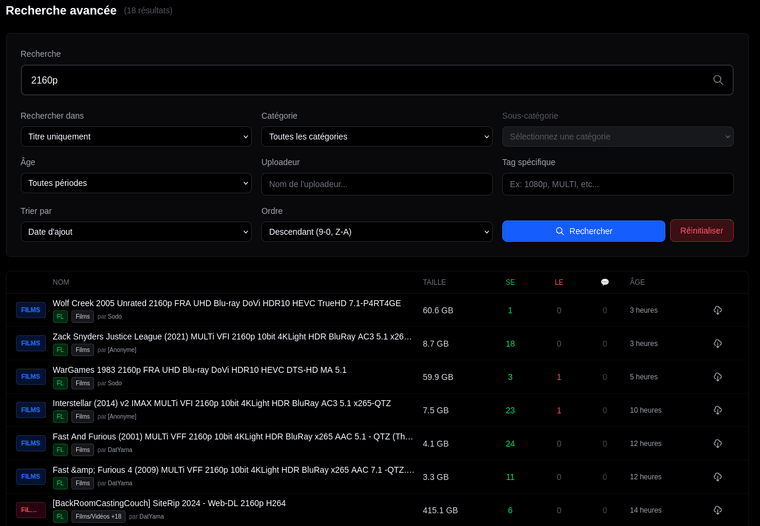Open the Ordre direction dropdown
This screenshot has height=526, width=760.
click(x=376, y=231)
